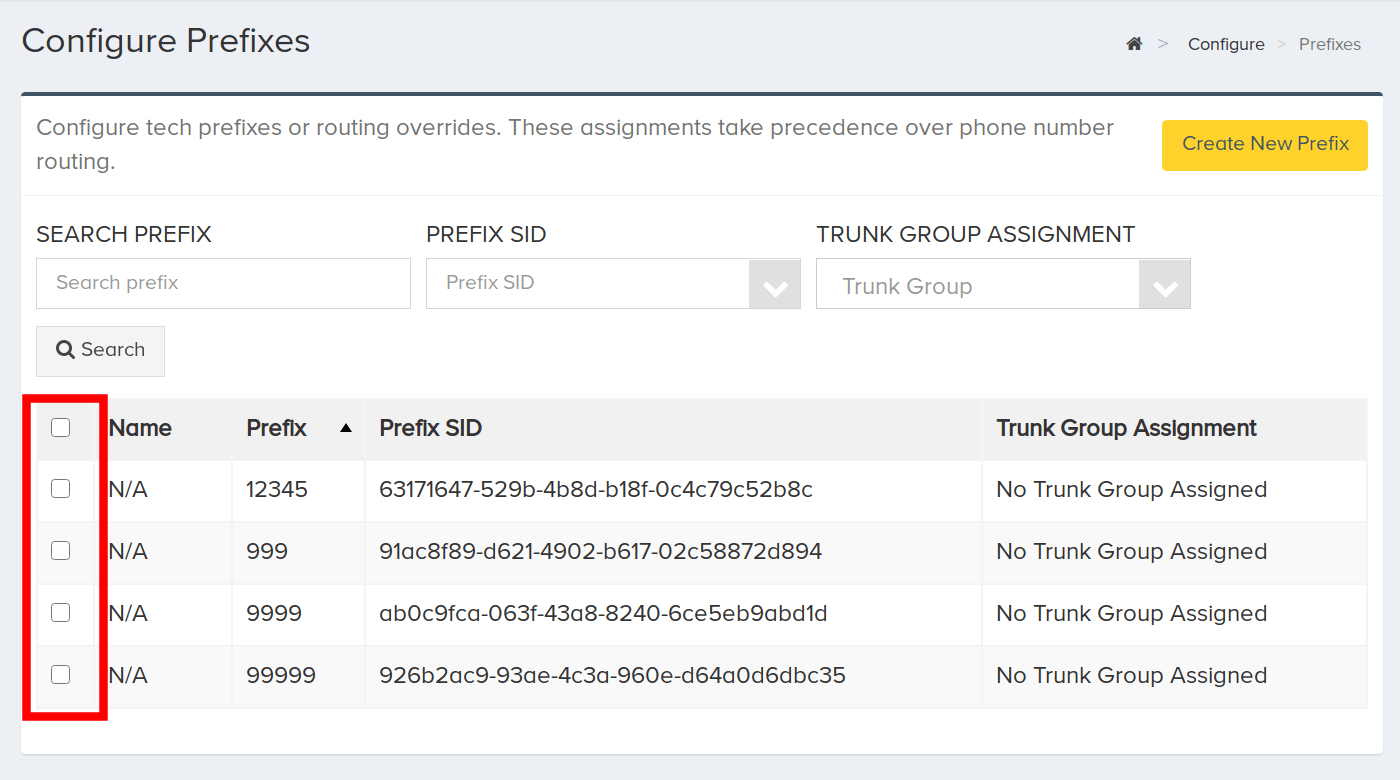Click the Create New Prefix button
The width and height of the screenshot is (1400, 780).
click(1265, 145)
